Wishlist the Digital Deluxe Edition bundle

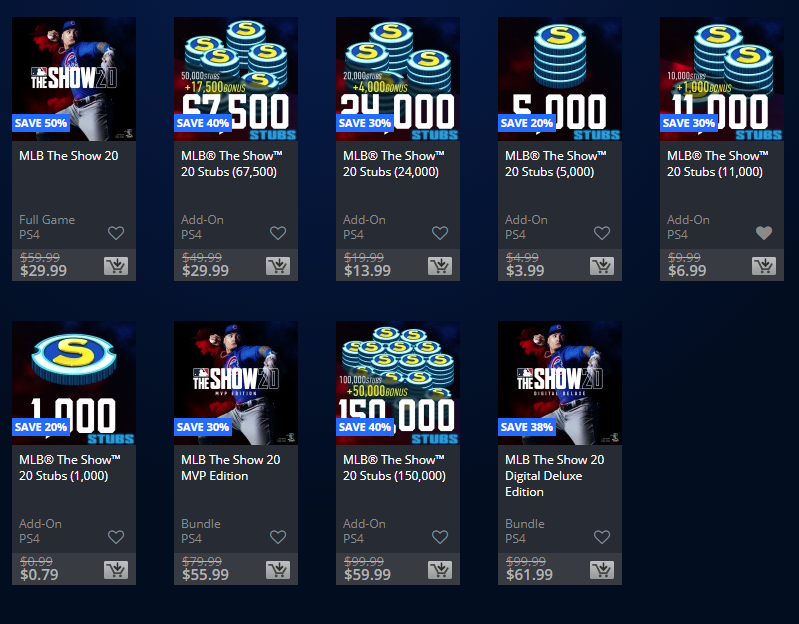(x=602, y=537)
